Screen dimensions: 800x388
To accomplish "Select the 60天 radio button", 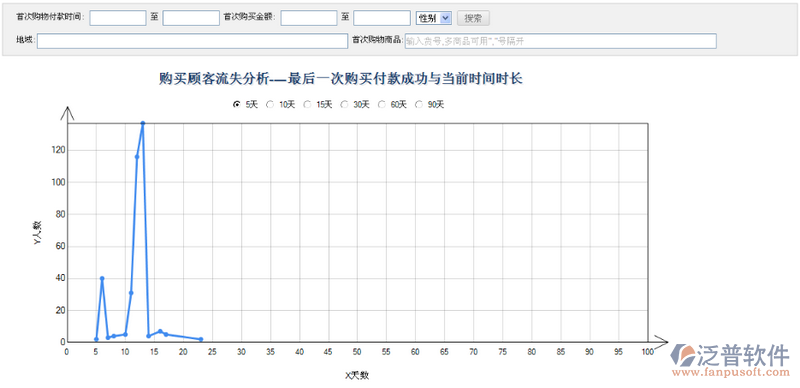I will [x=382, y=105].
